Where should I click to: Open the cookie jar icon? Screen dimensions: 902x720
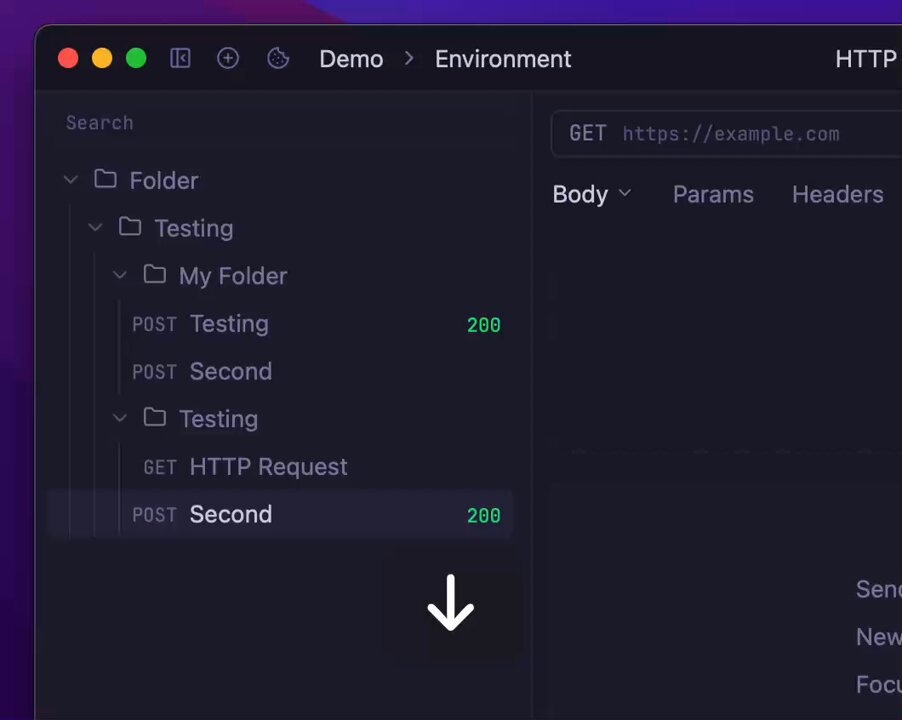(x=278, y=58)
